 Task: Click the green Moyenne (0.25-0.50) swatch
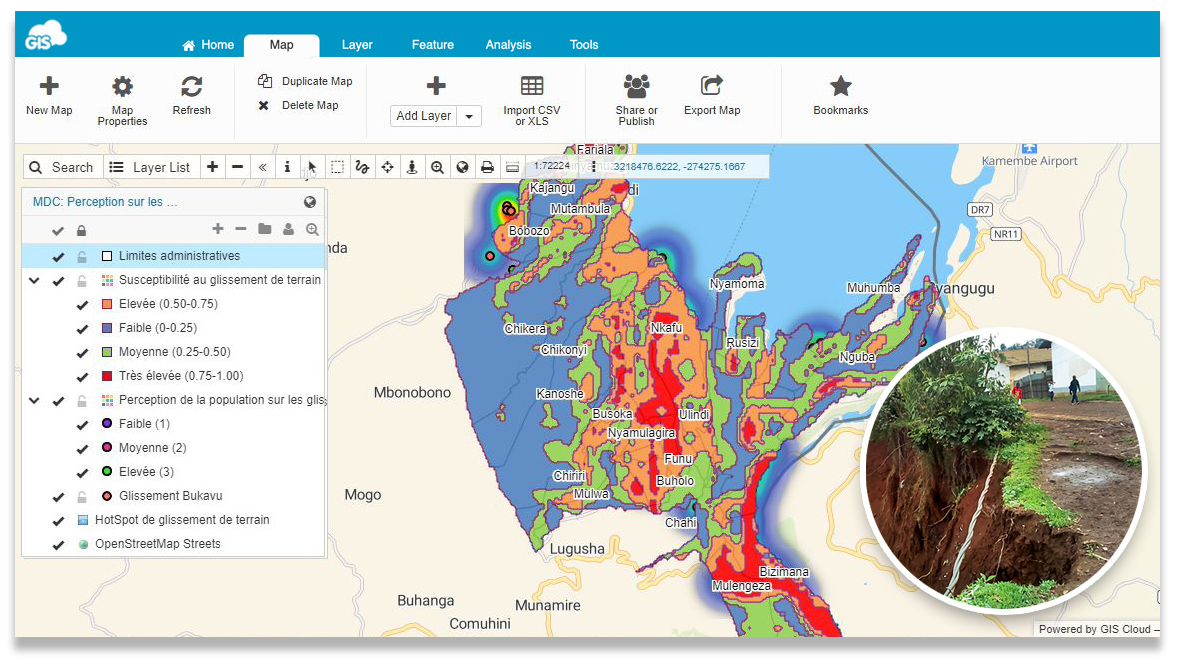click(x=107, y=352)
